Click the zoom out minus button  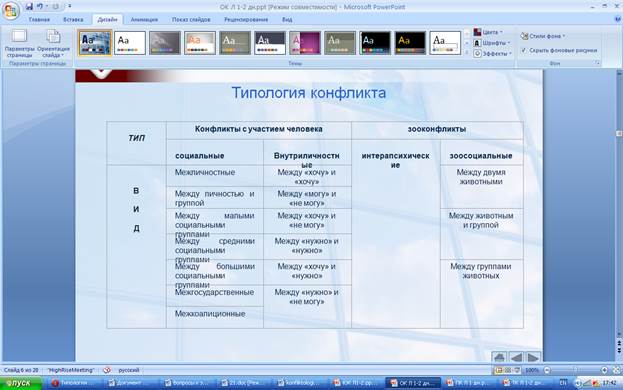(x=547, y=370)
